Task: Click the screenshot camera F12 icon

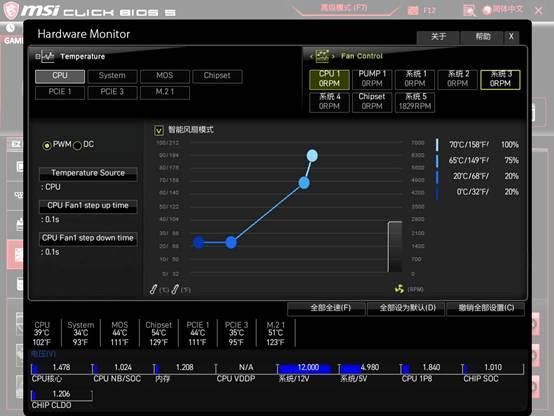Action: click(x=413, y=10)
